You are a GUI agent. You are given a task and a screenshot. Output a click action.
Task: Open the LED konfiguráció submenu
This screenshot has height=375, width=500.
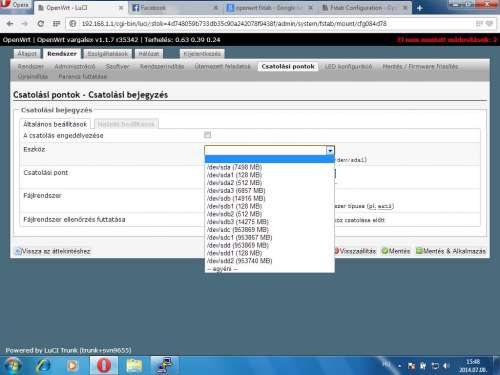(348, 66)
